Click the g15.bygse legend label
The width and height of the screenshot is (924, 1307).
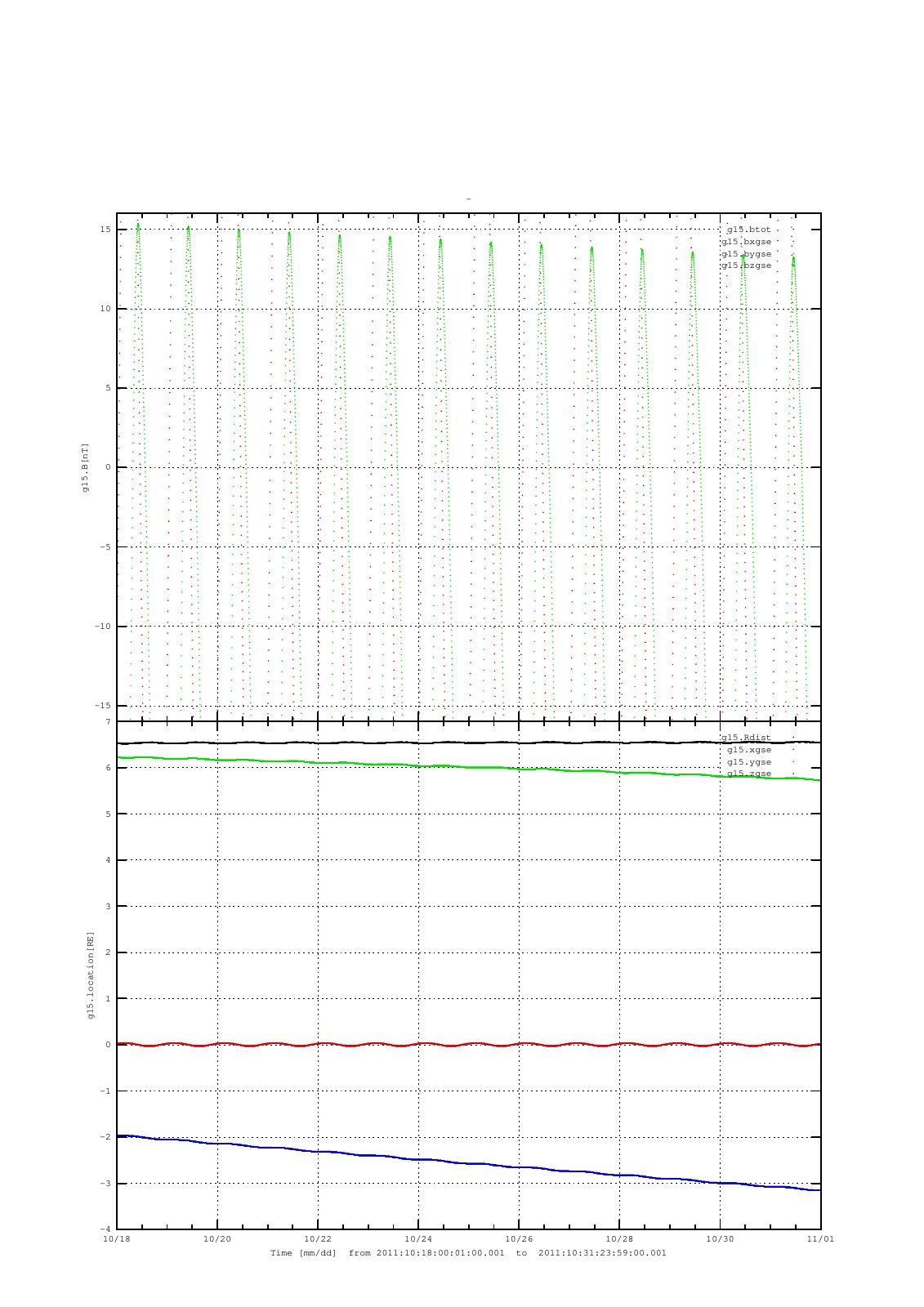pyautogui.click(x=746, y=254)
